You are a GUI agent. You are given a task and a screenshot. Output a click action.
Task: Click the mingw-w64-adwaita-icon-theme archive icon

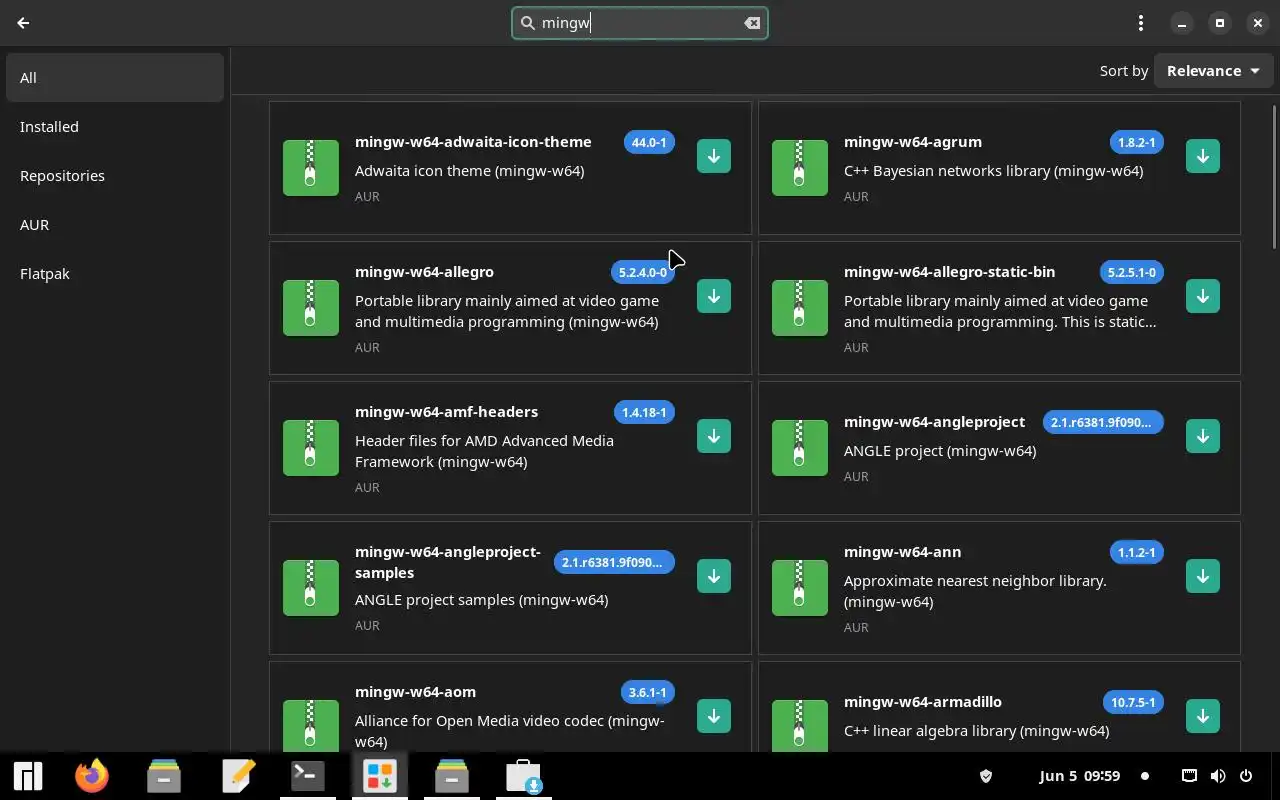tap(311, 167)
